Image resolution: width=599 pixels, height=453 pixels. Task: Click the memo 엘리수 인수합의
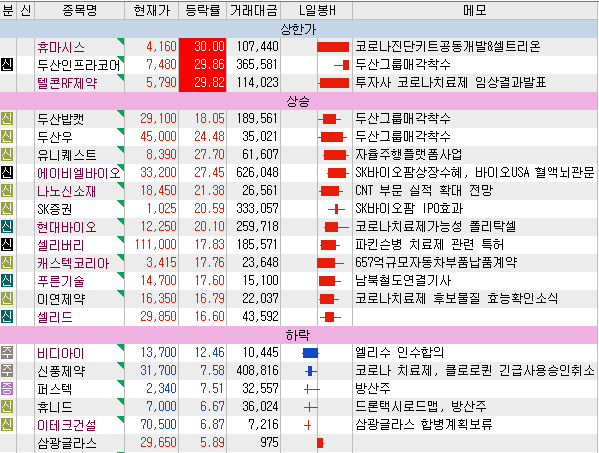(x=399, y=353)
